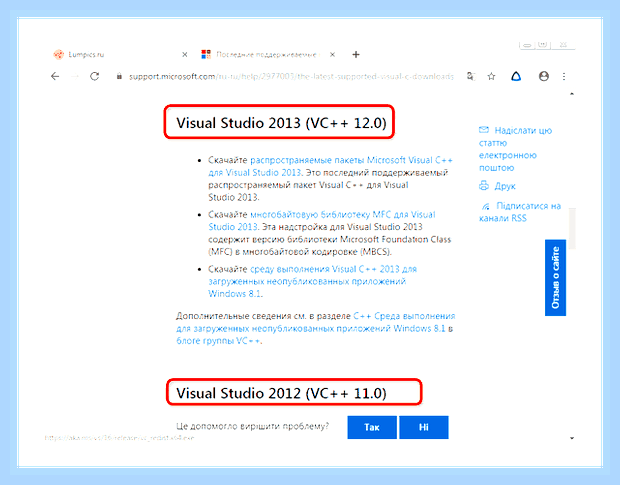
Task: Click the lock icon beside the URL
Action: coord(119,76)
